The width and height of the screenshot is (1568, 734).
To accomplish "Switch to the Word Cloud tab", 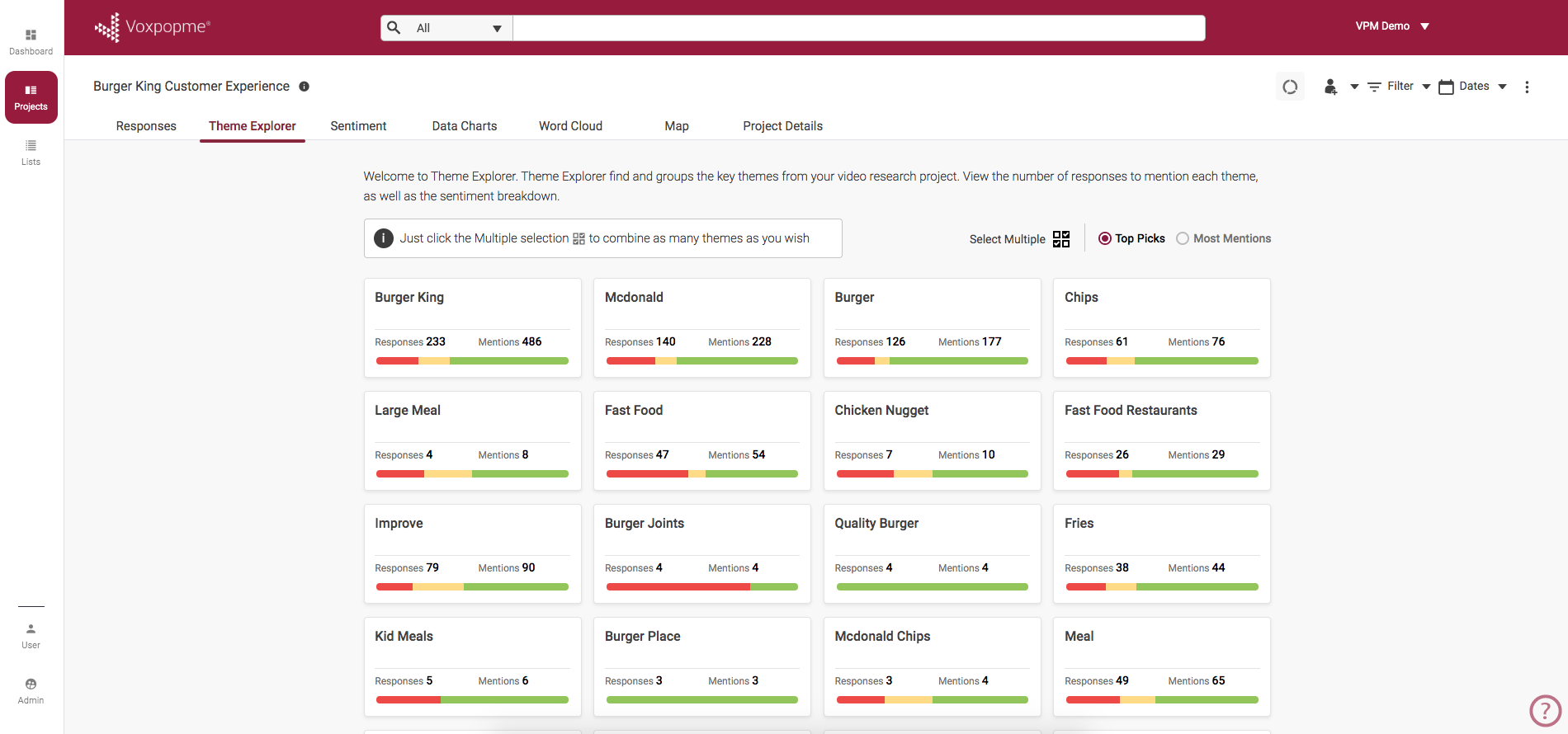I will (570, 126).
